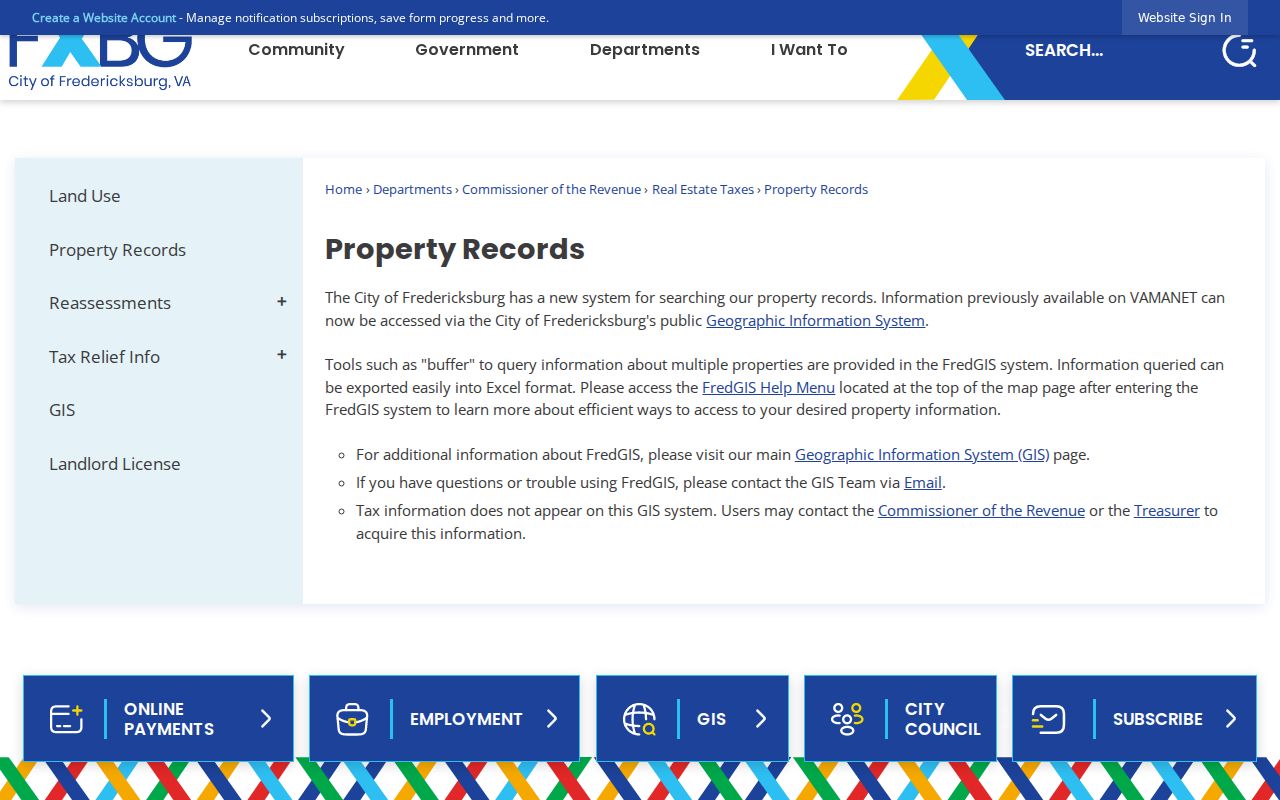Go to Home breadcrumb
This screenshot has width=1280, height=800.
344,190
